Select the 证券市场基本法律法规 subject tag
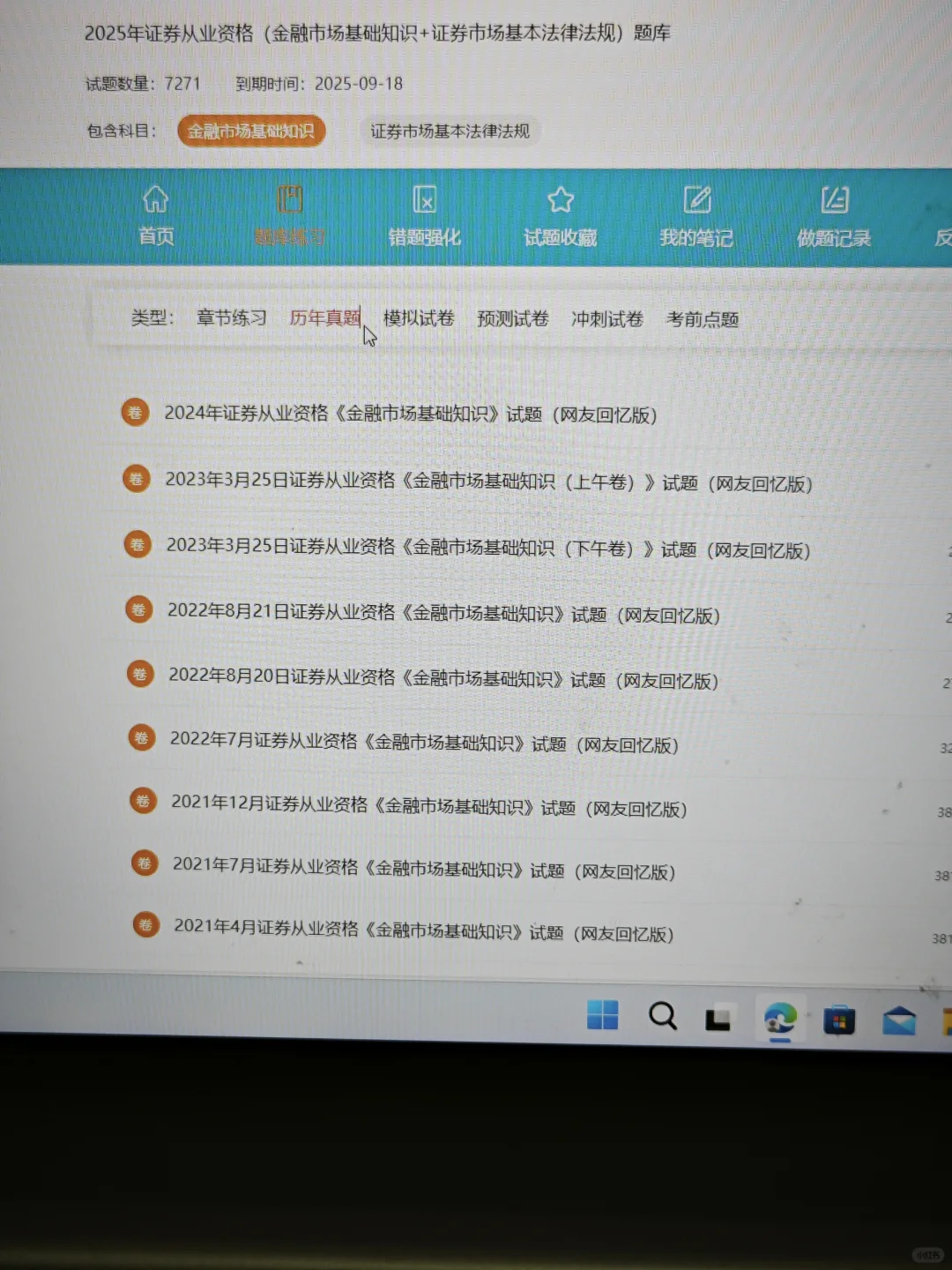952x1270 pixels. click(450, 131)
